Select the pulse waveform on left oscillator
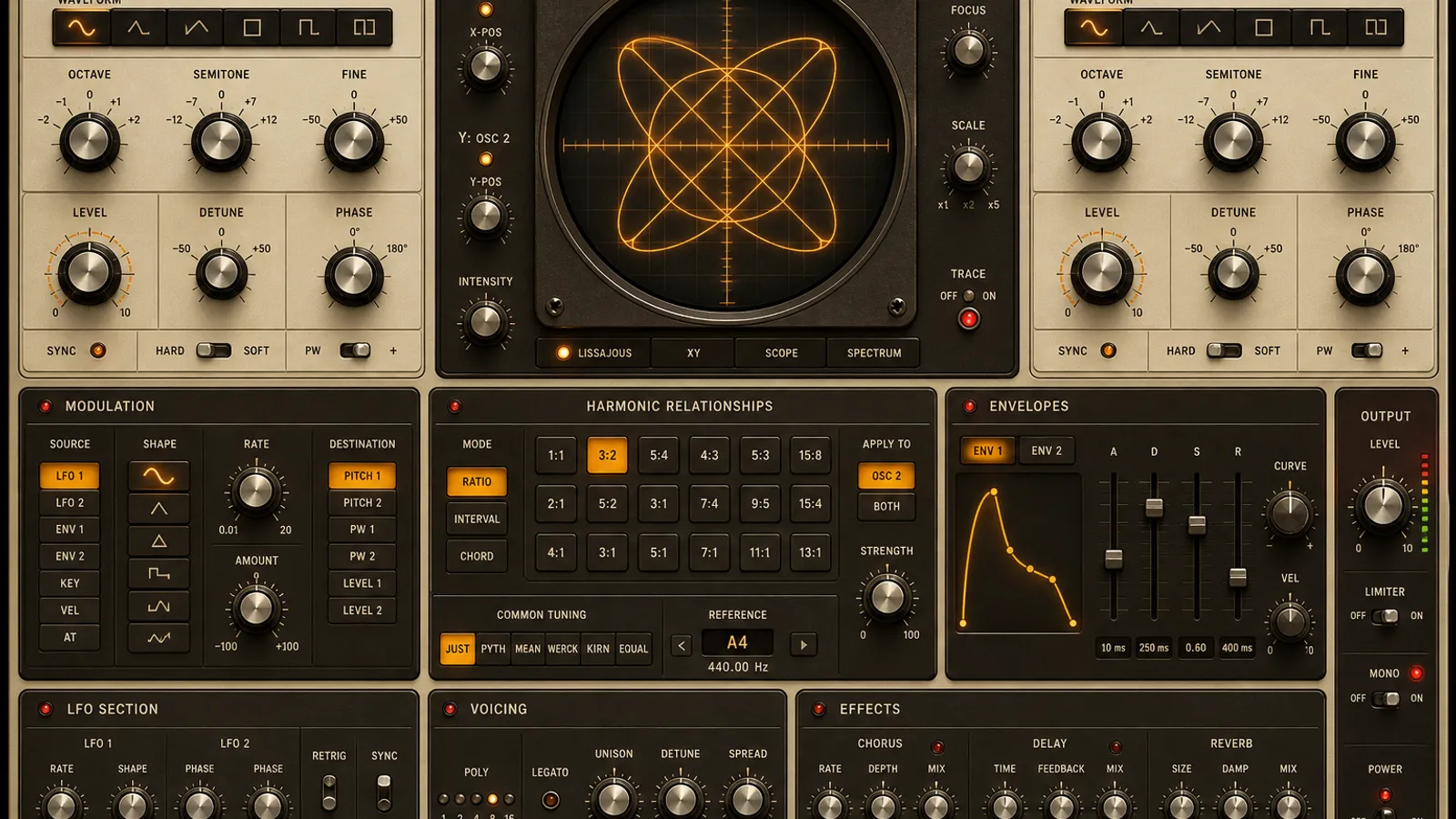 click(308, 27)
